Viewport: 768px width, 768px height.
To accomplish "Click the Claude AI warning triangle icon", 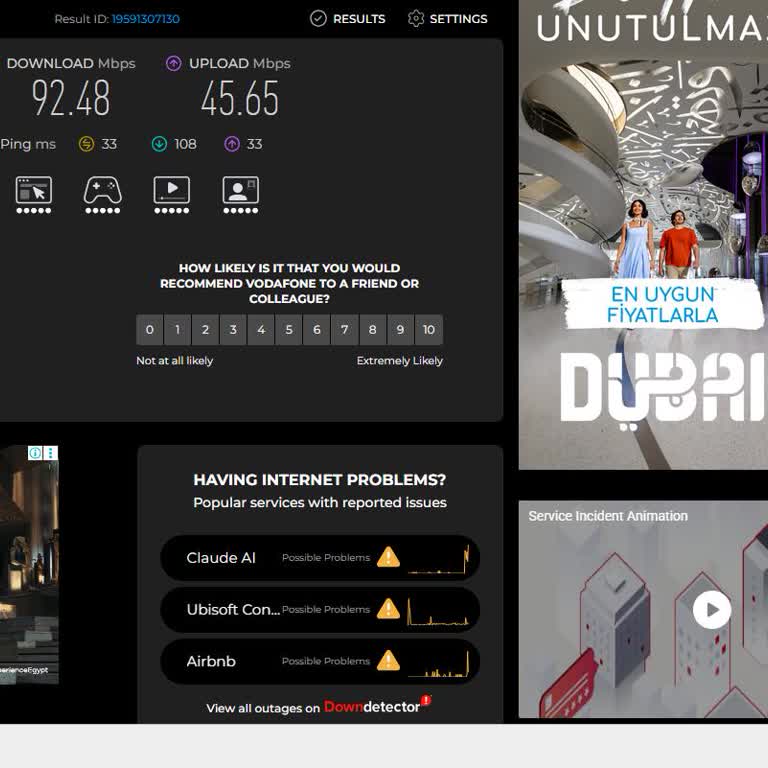I will pyautogui.click(x=388, y=557).
